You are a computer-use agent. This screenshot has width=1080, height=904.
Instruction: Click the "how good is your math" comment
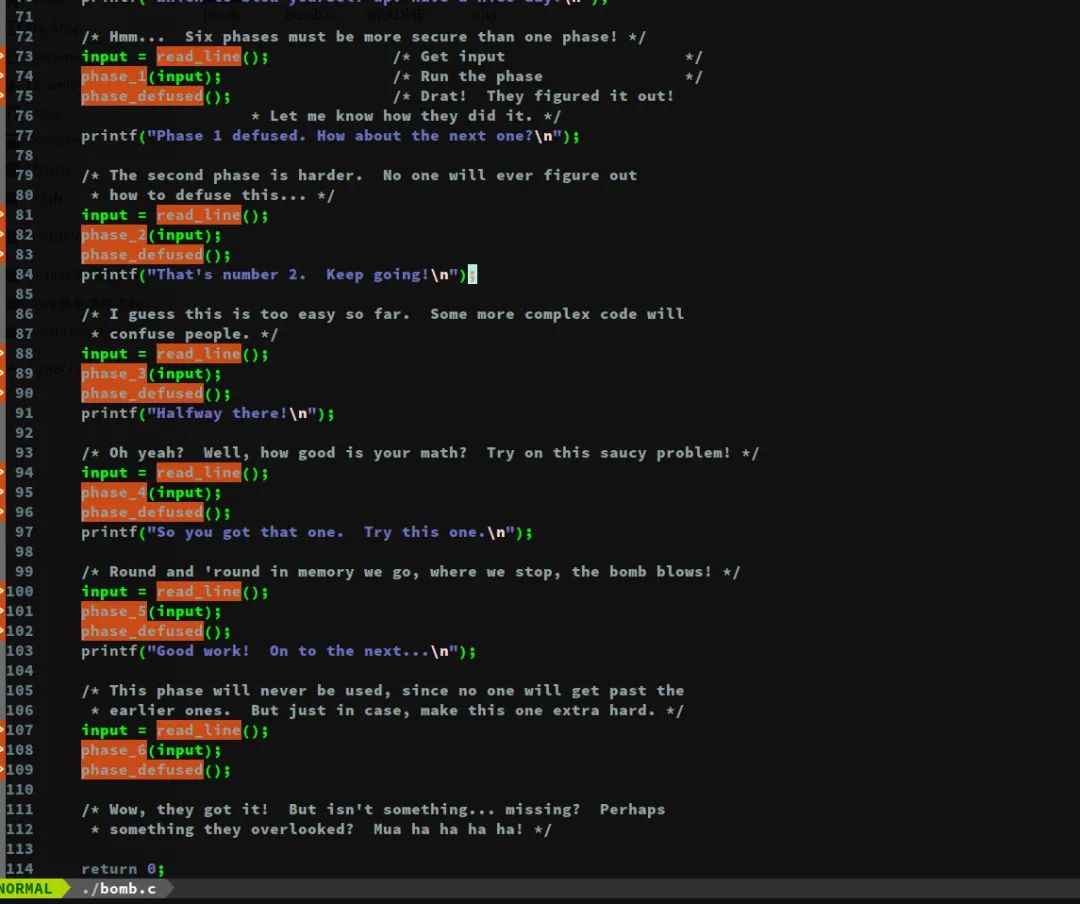pyautogui.click(x=420, y=453)
